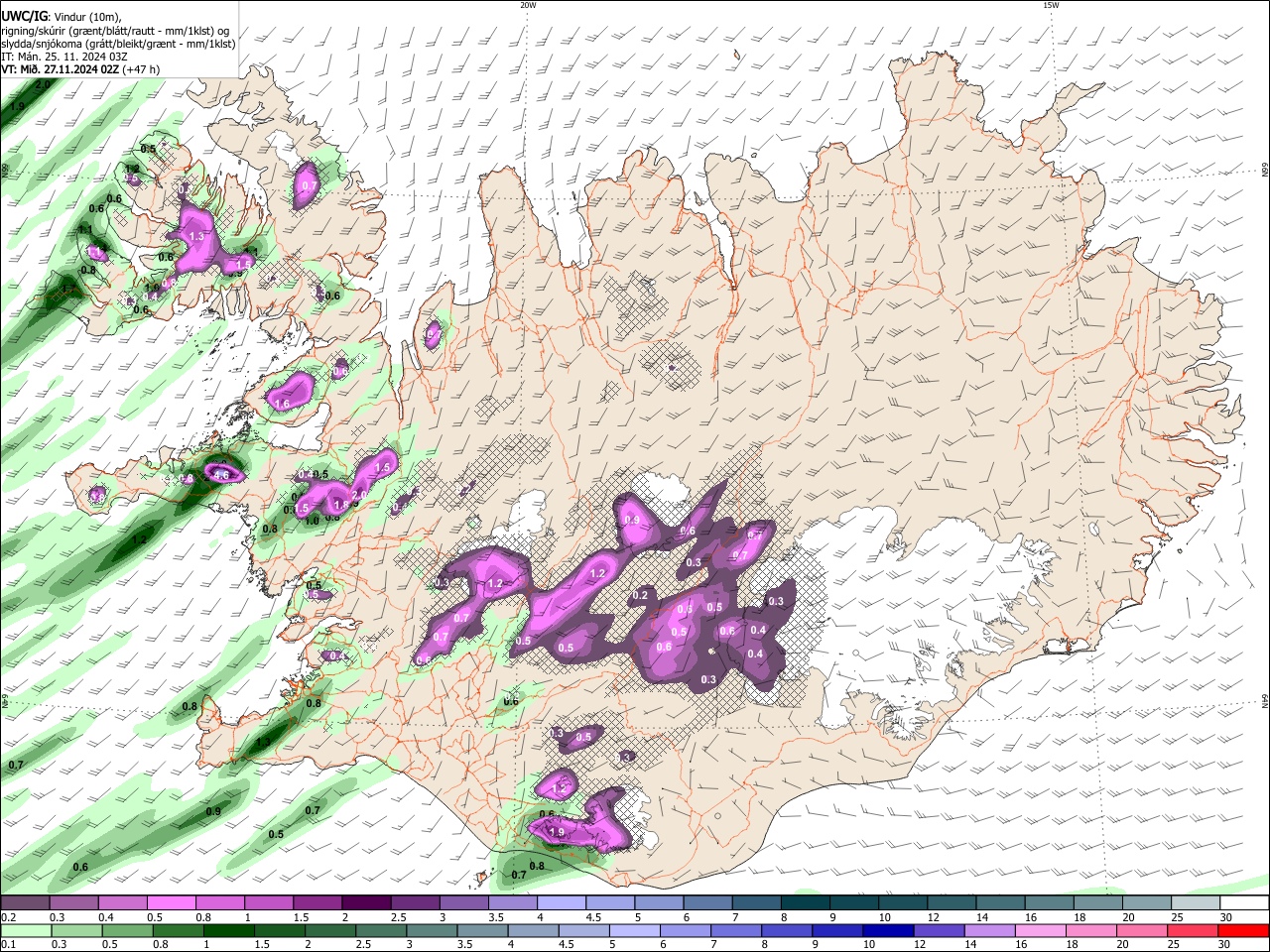The image size is (1270, 952).
Task: Select the lower green swatch starting at 0.5
Action: (127, 930)
